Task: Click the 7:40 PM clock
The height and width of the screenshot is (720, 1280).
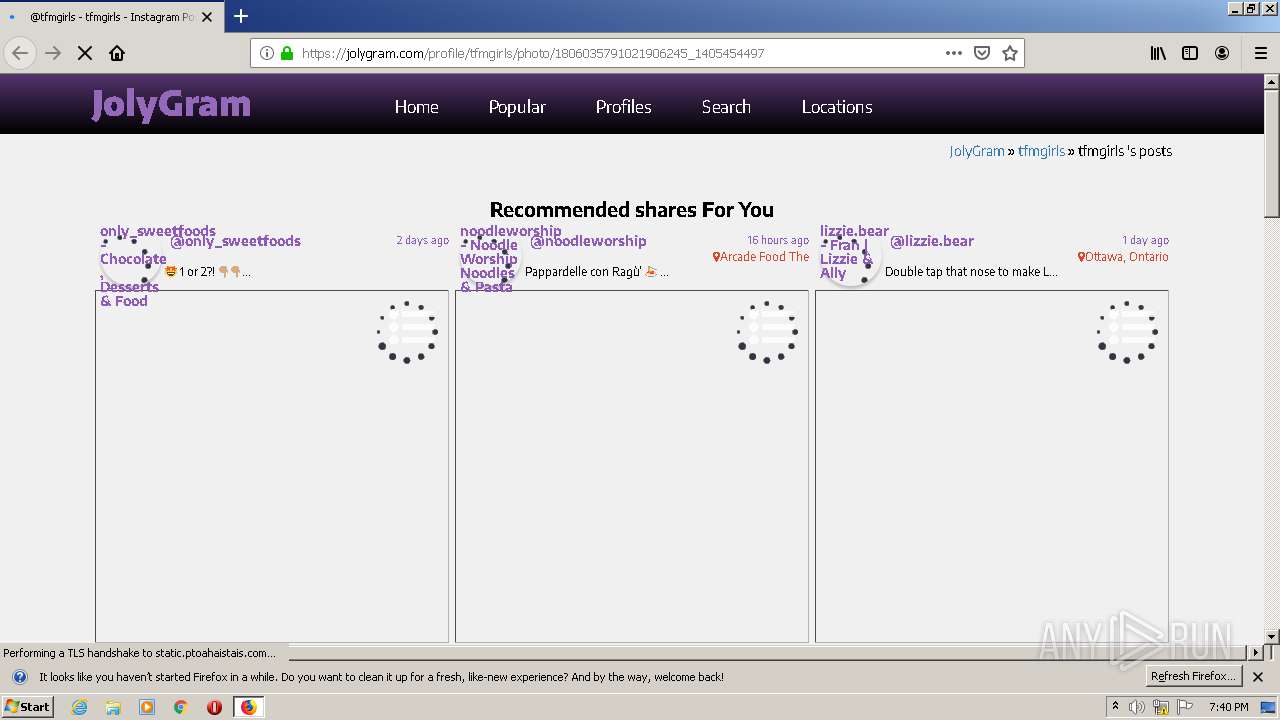Action: pyautogui.click(x=1228, y=707)
